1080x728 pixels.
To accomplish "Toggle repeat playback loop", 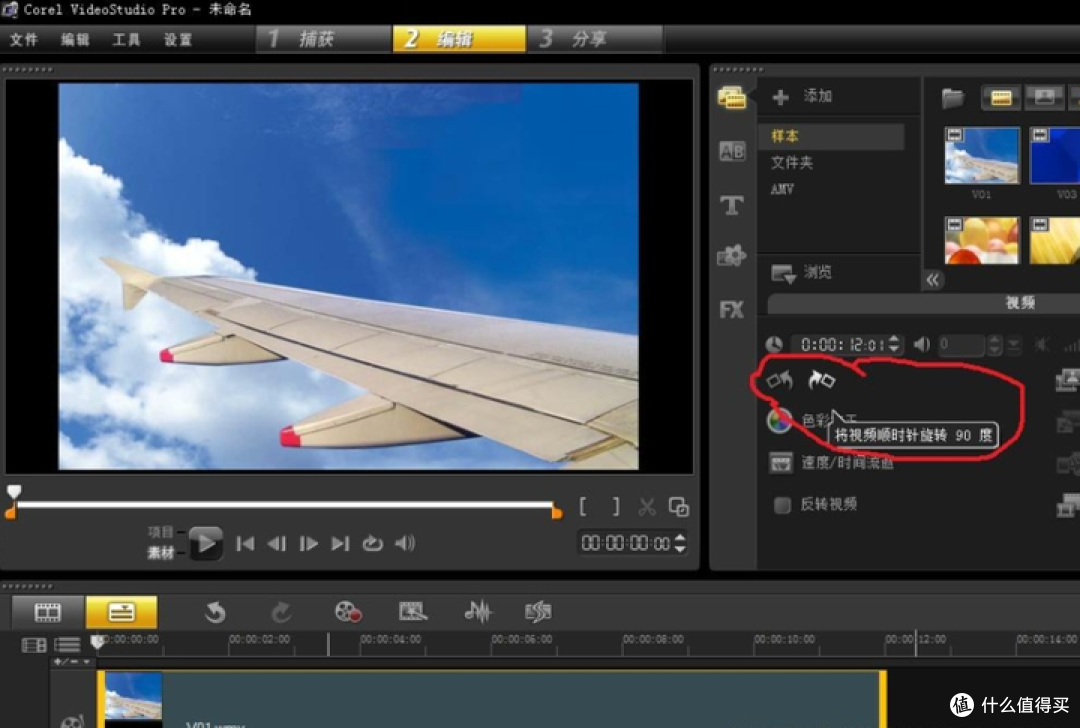I will pos(373,544).
